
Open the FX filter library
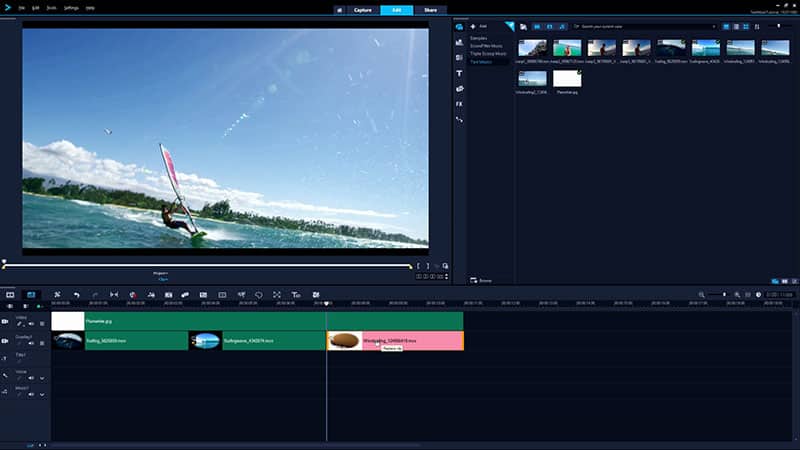[459, 104]
